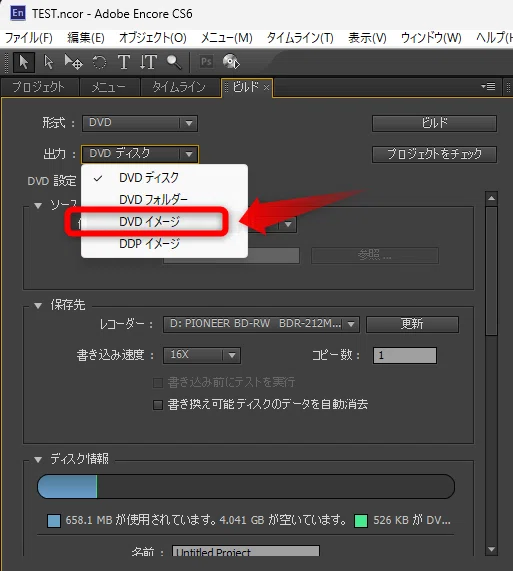Choose DDP イメージ from the output list
Image resolution: width=513 pixels, height=571 pixels.
tap(165, 243)
